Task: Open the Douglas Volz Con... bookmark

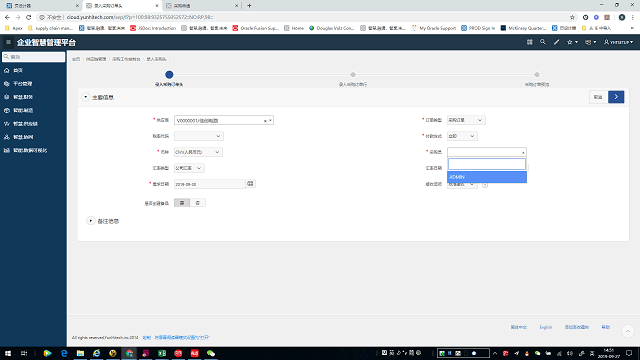Action: pos(331,28)
